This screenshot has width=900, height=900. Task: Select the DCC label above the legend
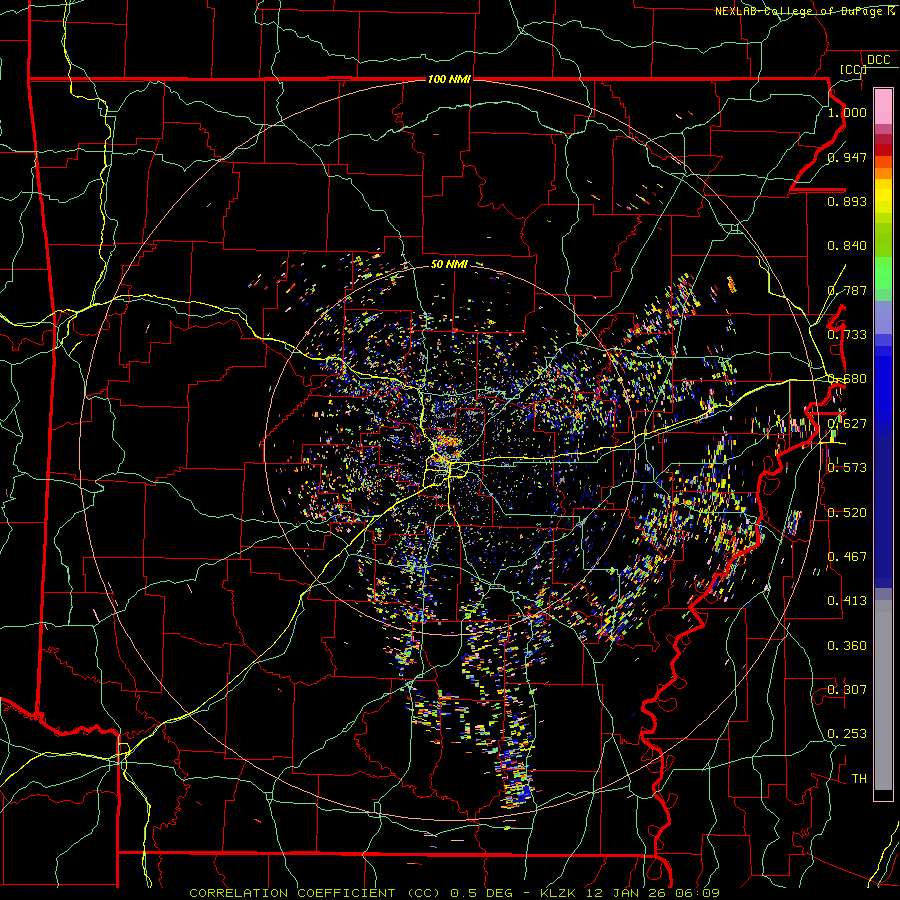coord(878,59)
